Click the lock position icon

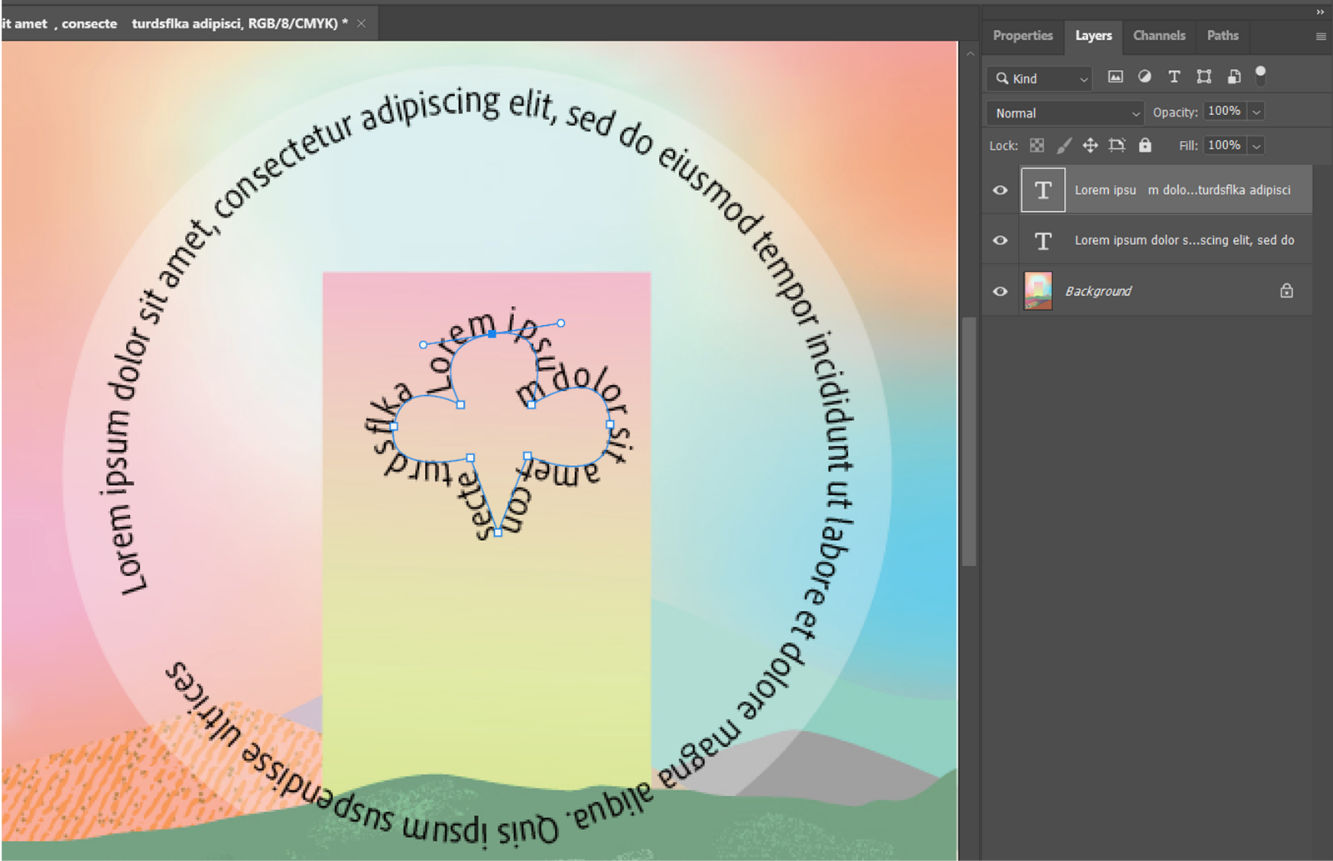[x=1090, y=145]
